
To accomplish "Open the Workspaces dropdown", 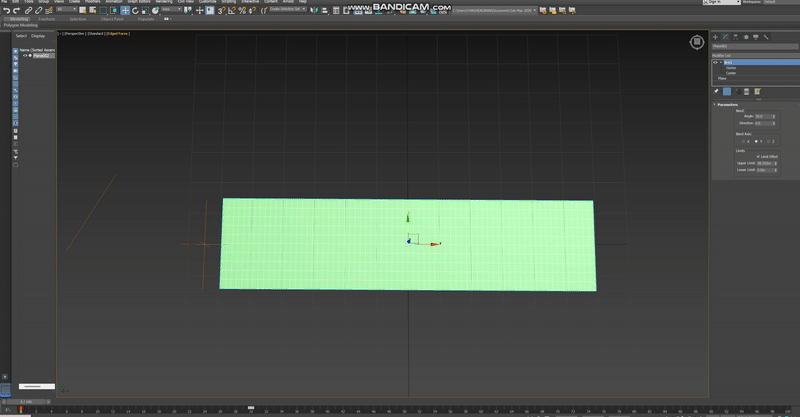I will [x=780, y=2].
